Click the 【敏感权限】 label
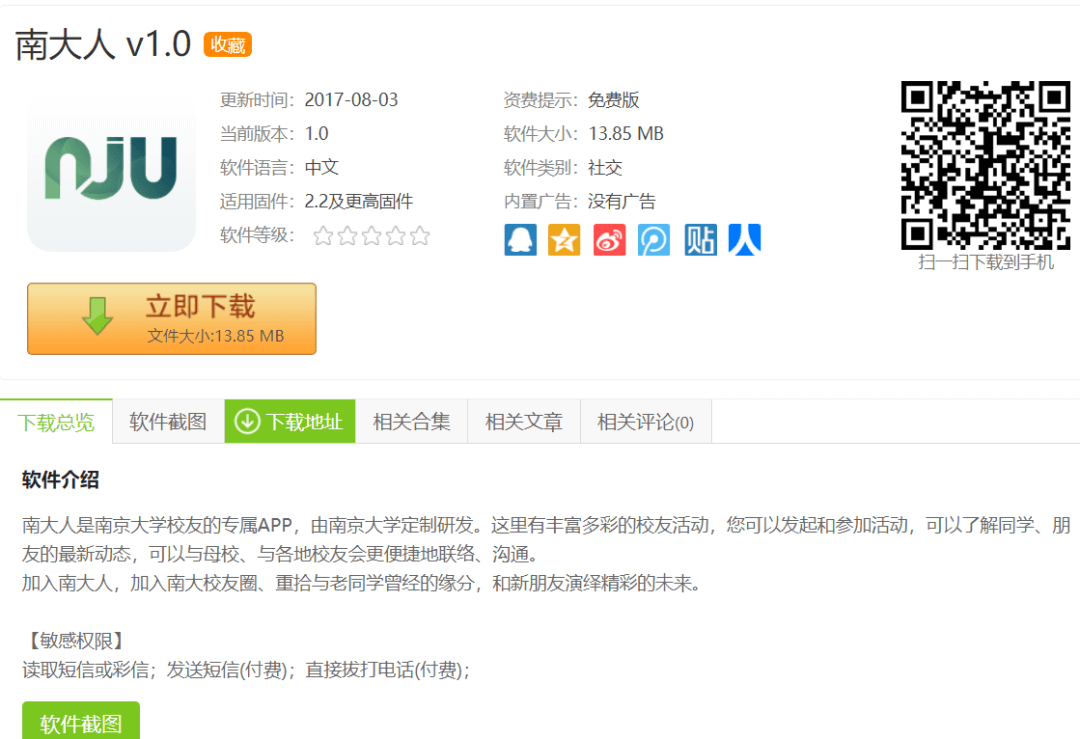The height and width of the screenshot is (739, 1080). click(x=76, y=641)
